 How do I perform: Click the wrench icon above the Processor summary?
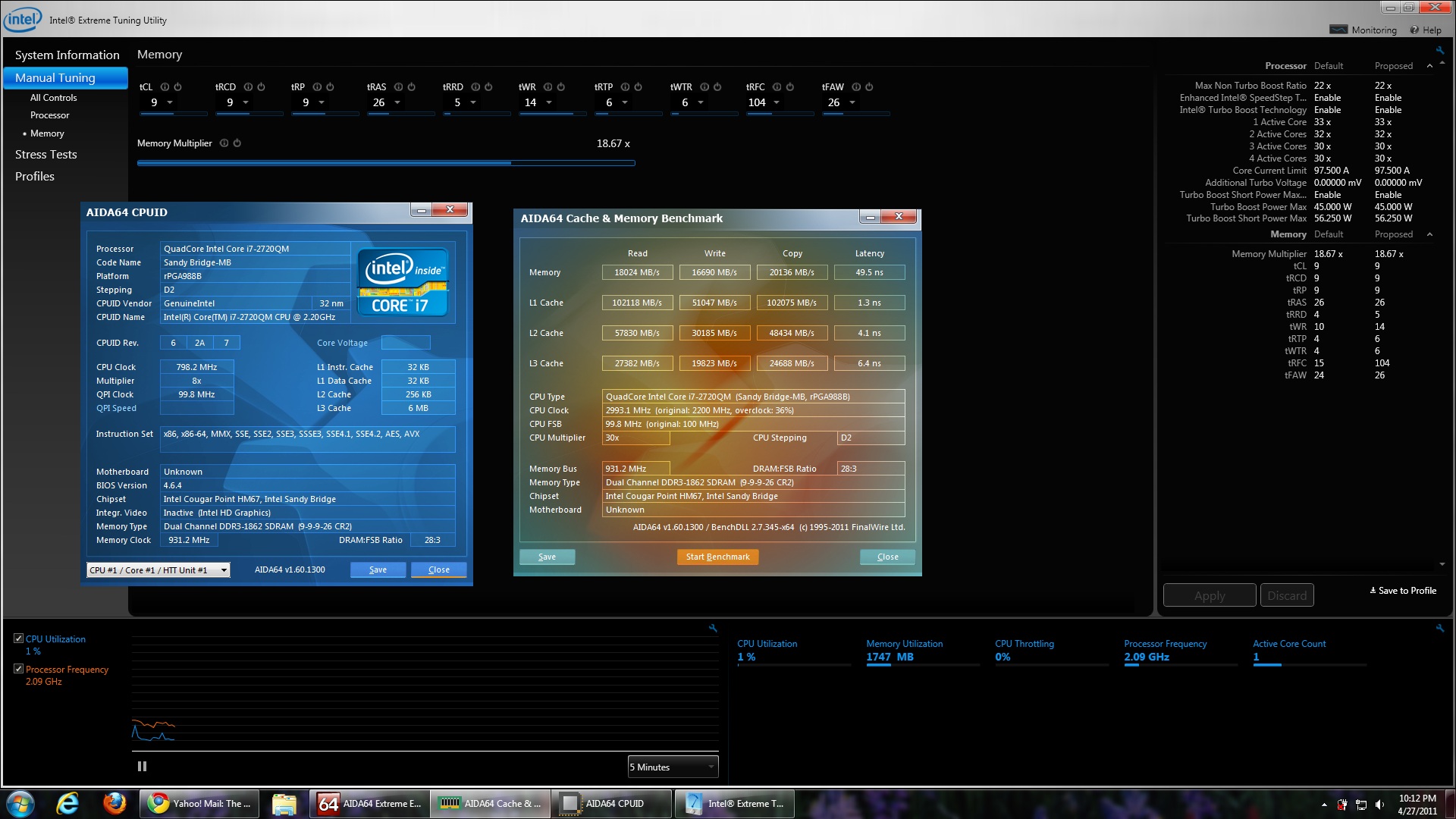click(x=1439, y=51)
